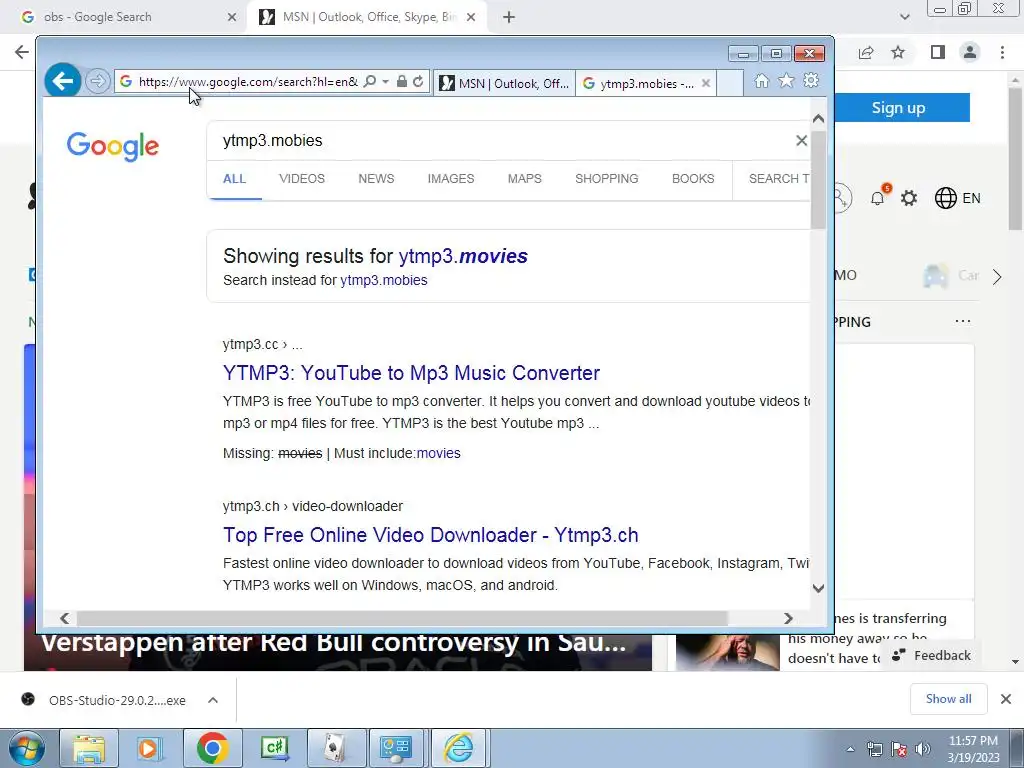Switch to obs - Google Search Chrome tab
1024x768 pixels.
point(124,17)
